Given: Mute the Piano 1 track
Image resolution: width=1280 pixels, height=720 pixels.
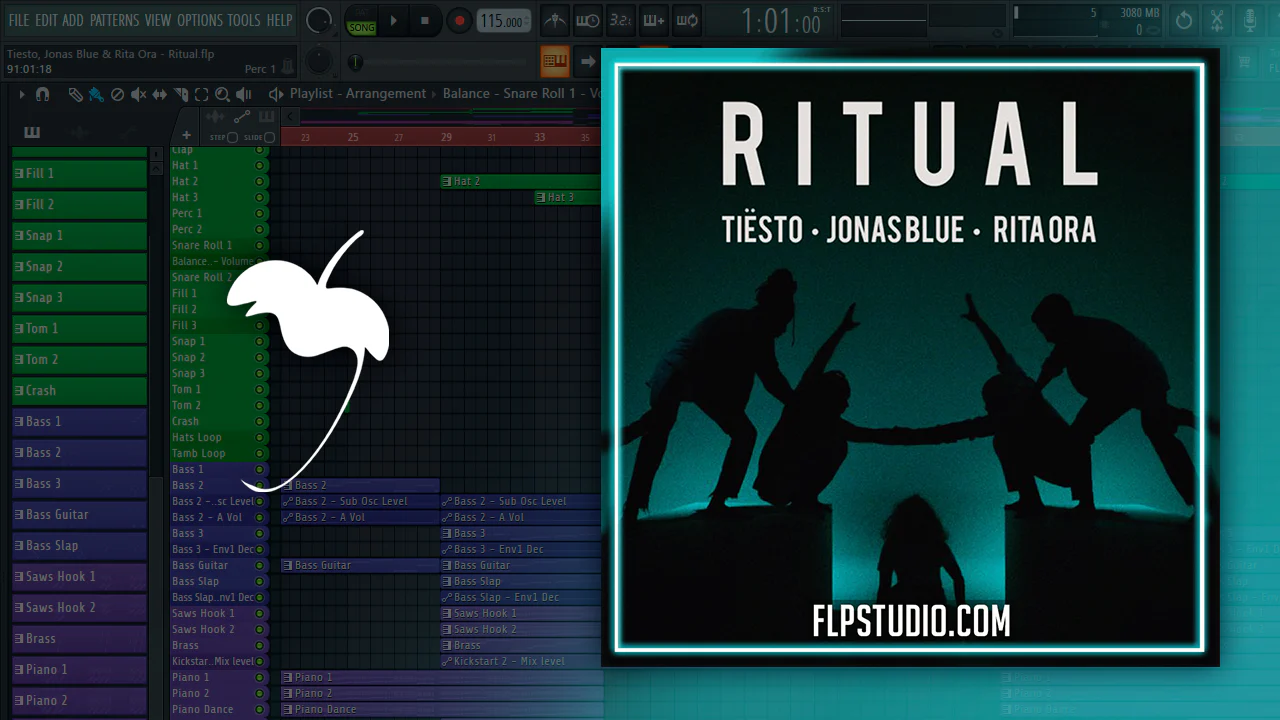Looking at the screenshot, I should [x=260, y=677].
